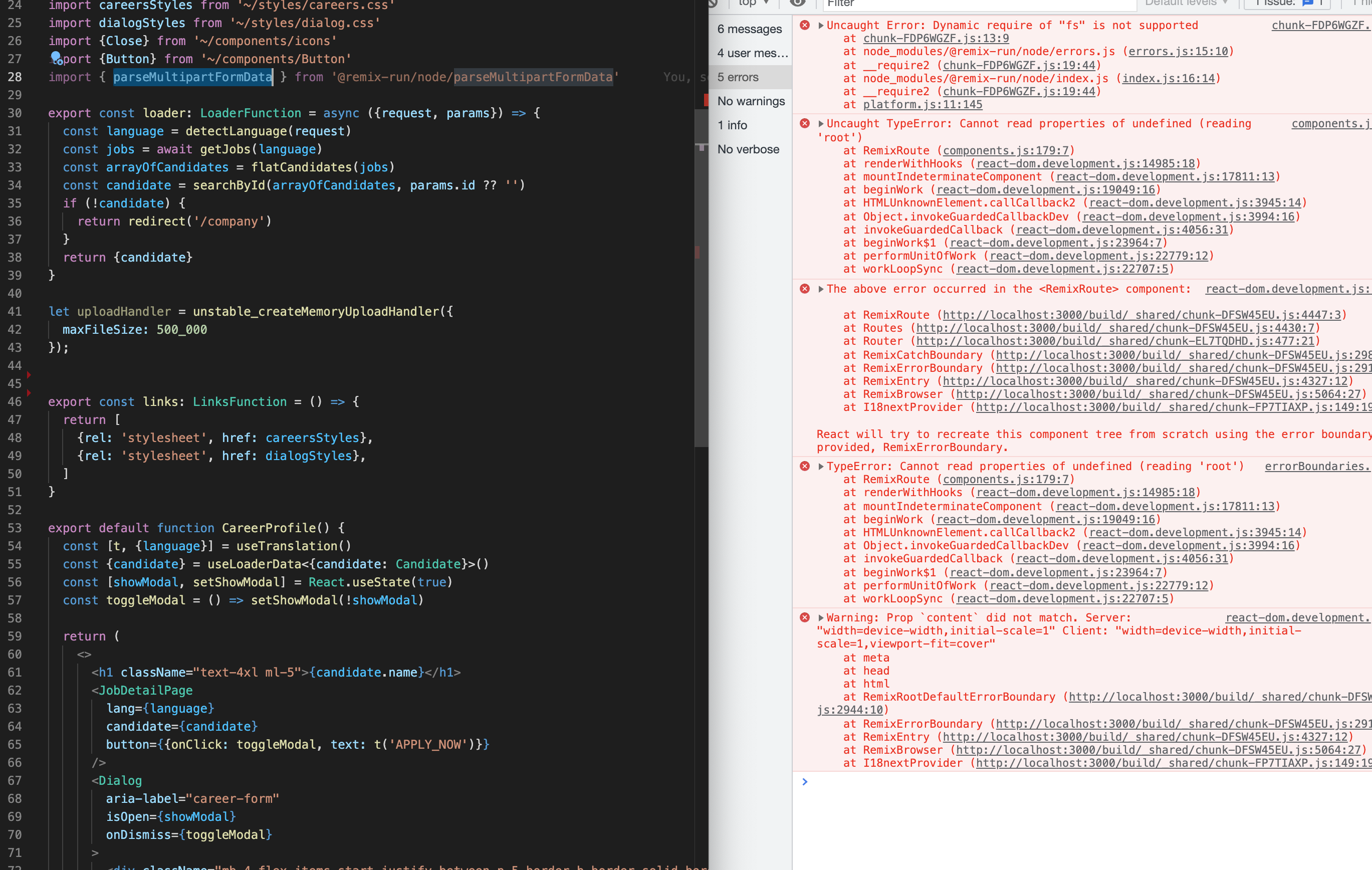1372x870 pixels.
Task: Open react-dom.development.js:22779:12 link under Uncaught TypeError
Action: coord(1098,256)
